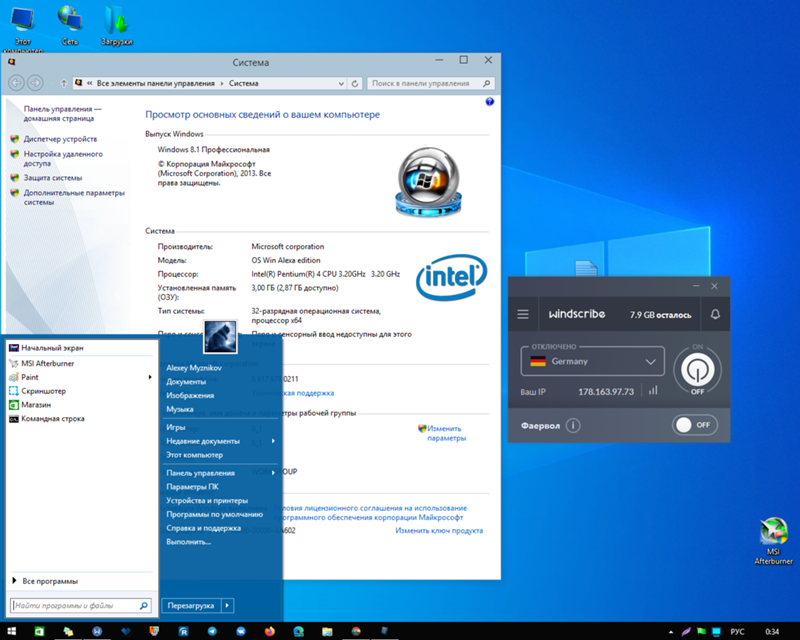This screenshot has height=640, width=800.
Task: Open Устройства и принтеры in Start menu
Action: tap(207, 501)
